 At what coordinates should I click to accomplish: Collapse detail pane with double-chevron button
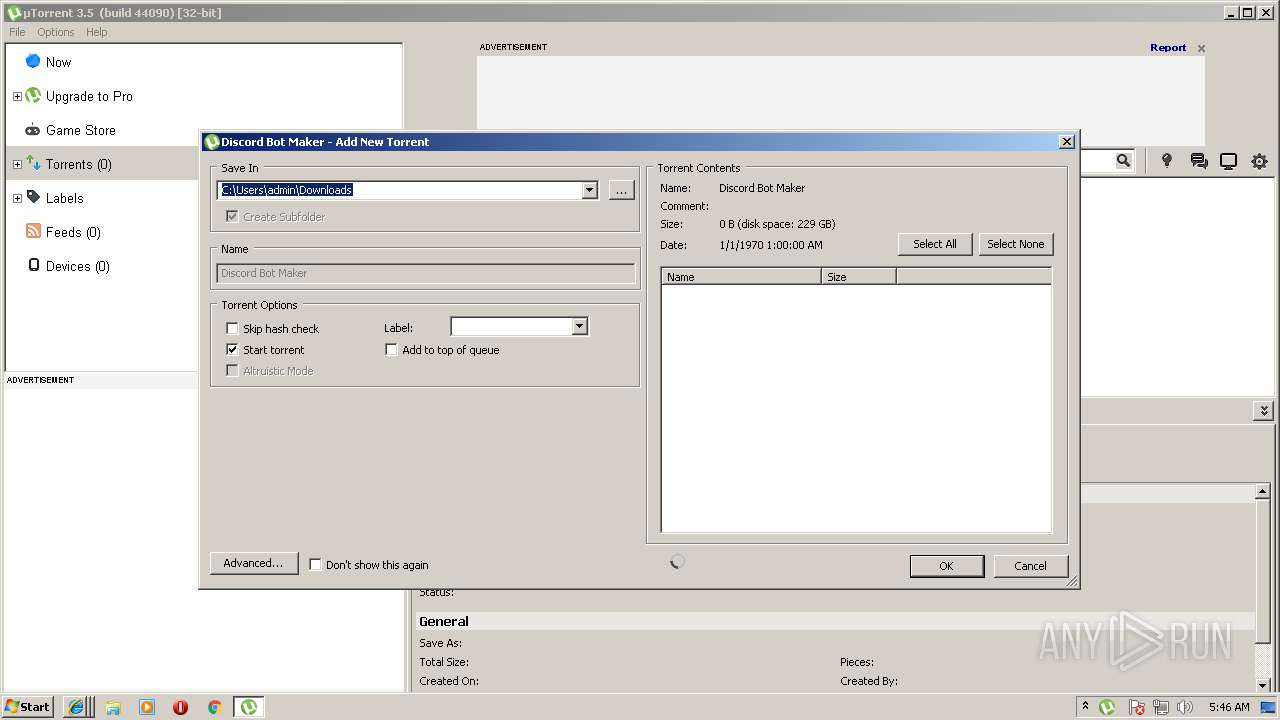(x=1264, y=411)
